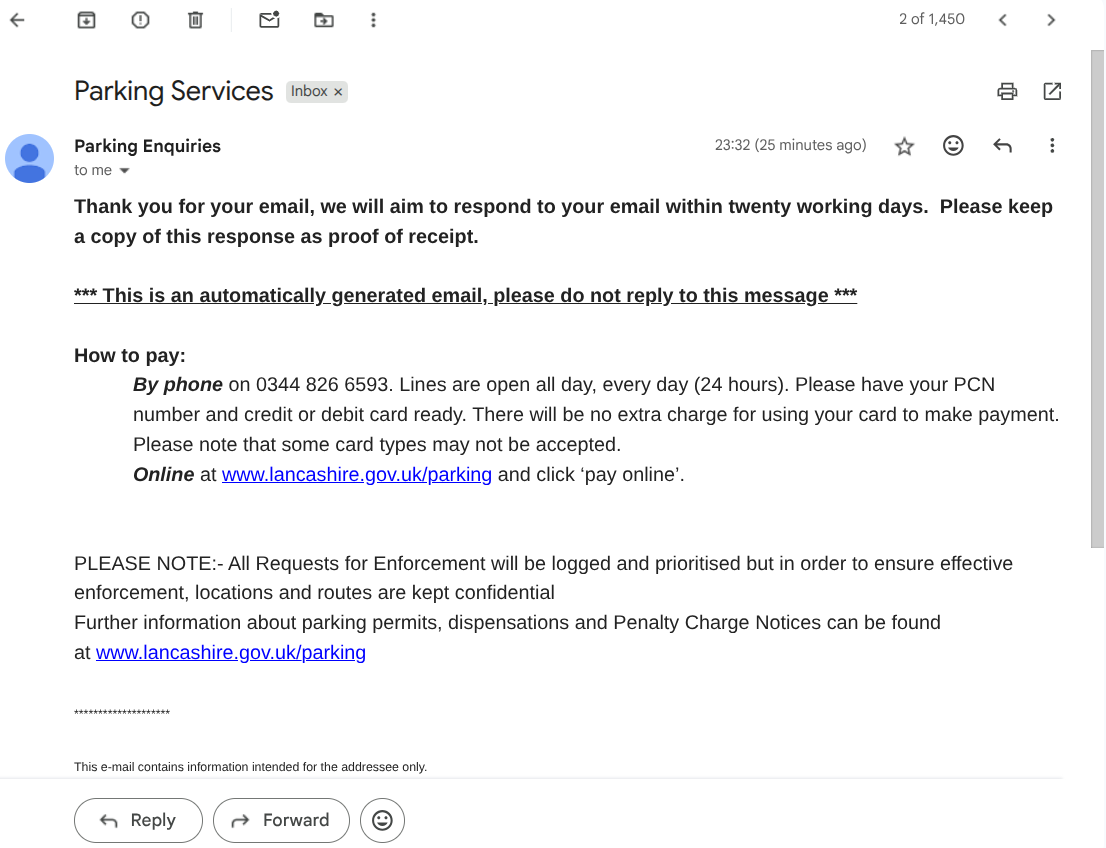The image size is (1106, 848).
Task: Open the email in a new window
Action: pos(1052,92)
